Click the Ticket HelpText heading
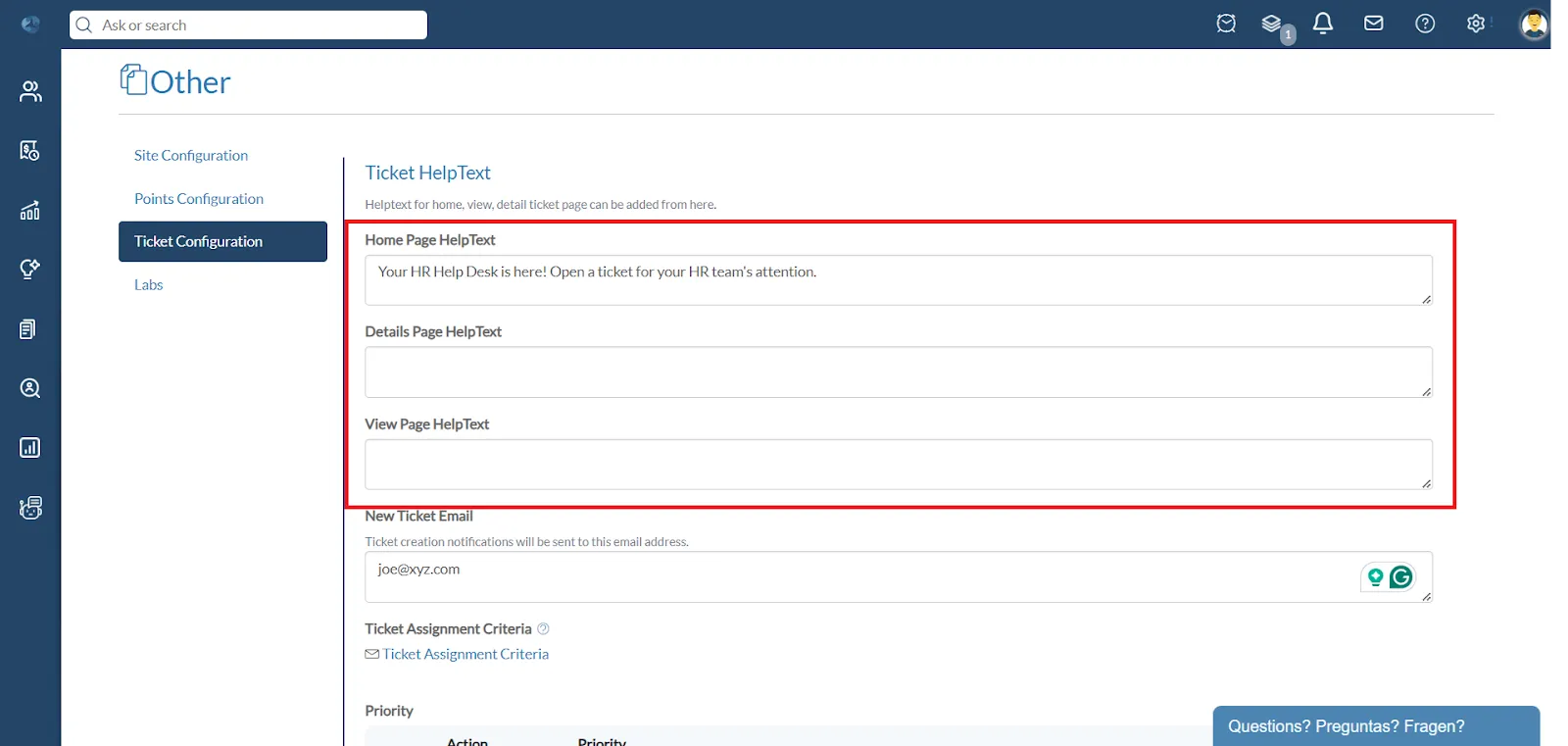The width and height of the screenshot is (1568, 746). [x=427, y=173]
